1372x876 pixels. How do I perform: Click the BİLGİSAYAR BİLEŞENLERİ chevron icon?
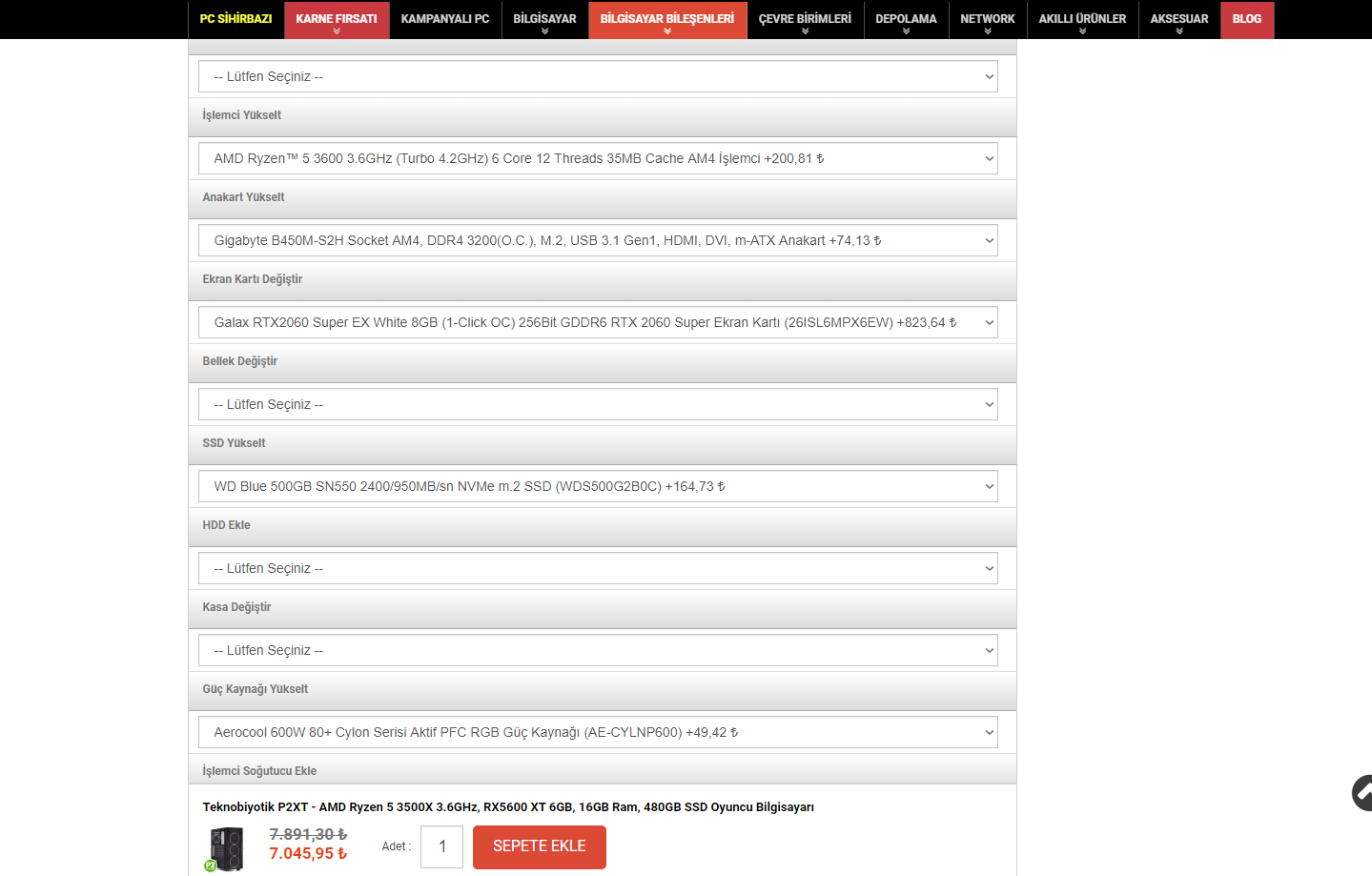[667, 31]
